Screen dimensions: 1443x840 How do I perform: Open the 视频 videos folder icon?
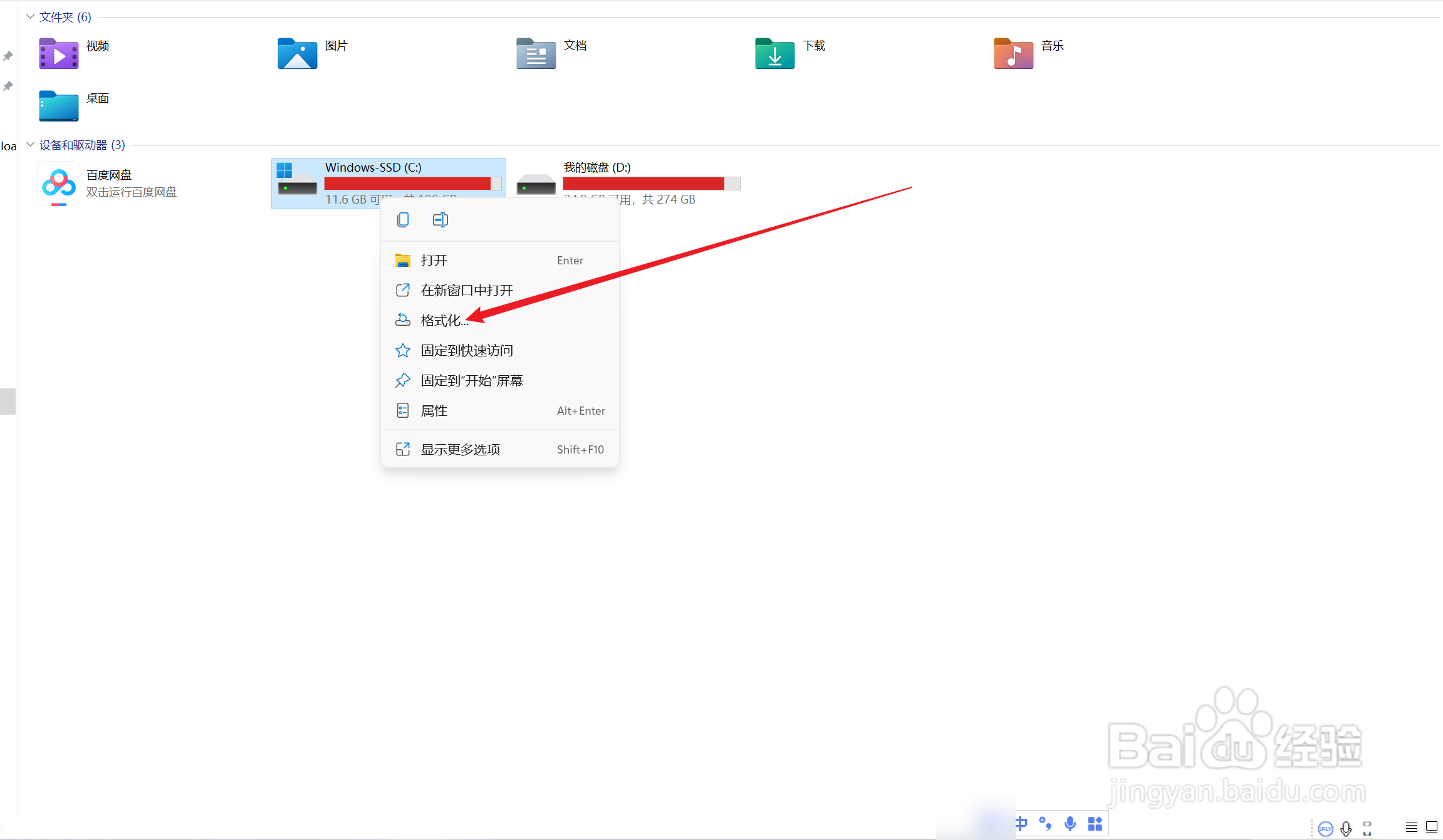58,53
